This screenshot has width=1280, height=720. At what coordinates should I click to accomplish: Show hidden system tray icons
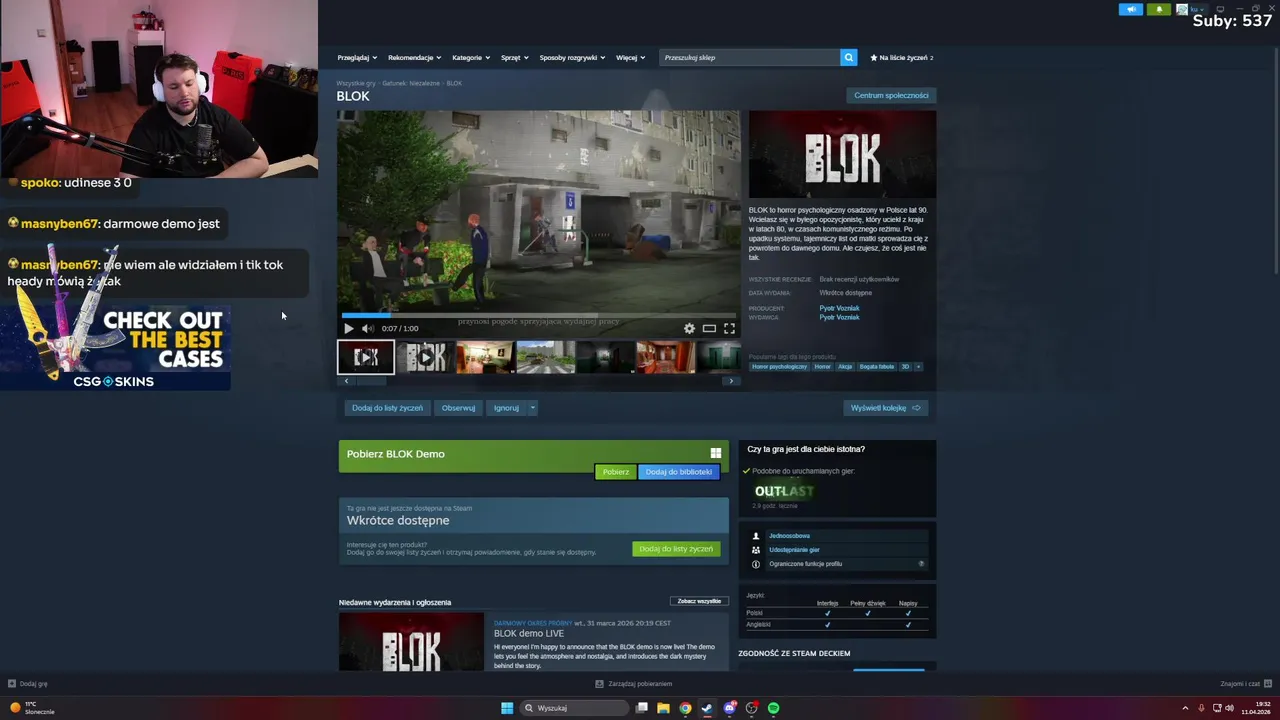(1185, 708)
